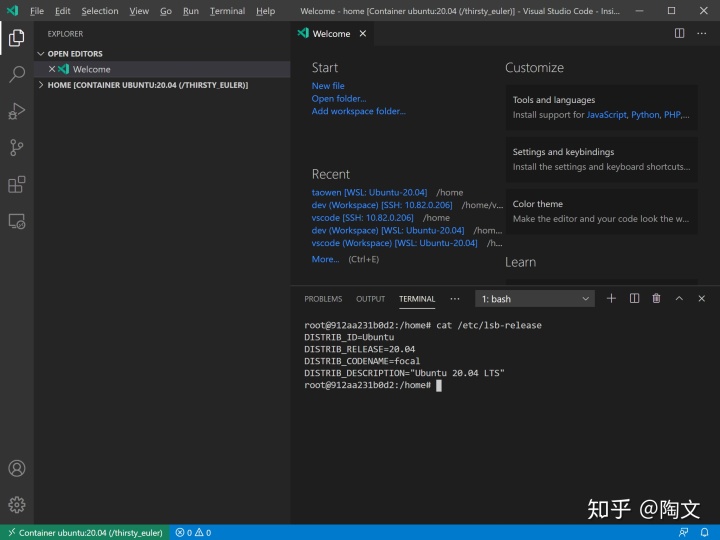Viewport: 720px width, 540px height.
Task: Open recent dev (Workspace) [SSH: 10.82.0.206]
Action: [382, 205]
